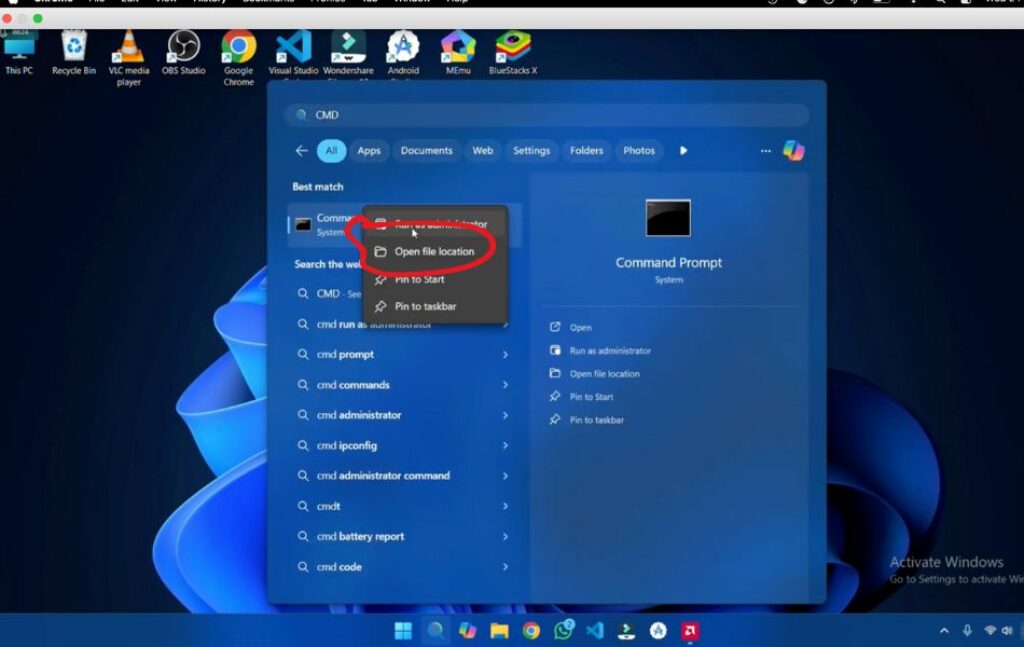Click Pin to taskbar in details pane

(596, 420)
